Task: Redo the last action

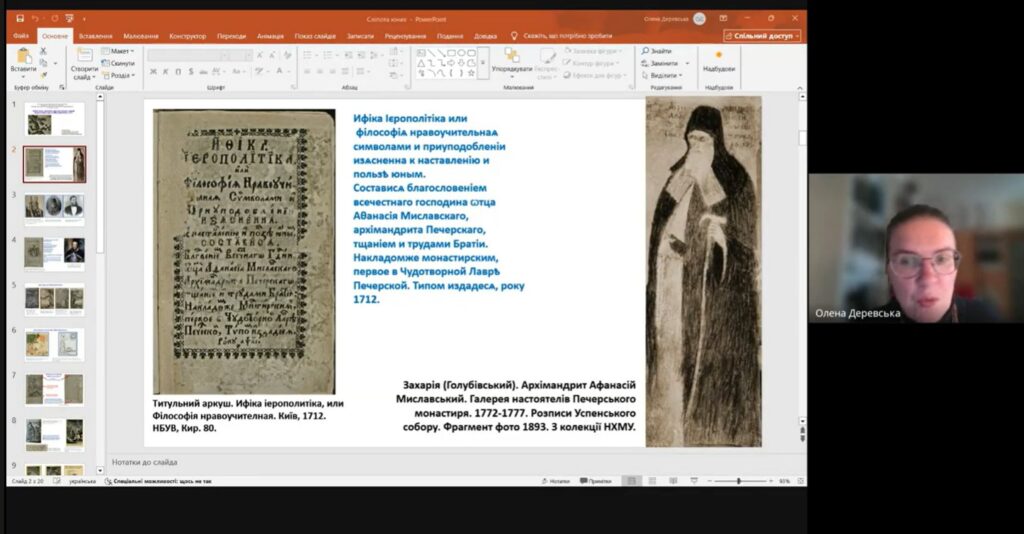Action: click(54, 18)
